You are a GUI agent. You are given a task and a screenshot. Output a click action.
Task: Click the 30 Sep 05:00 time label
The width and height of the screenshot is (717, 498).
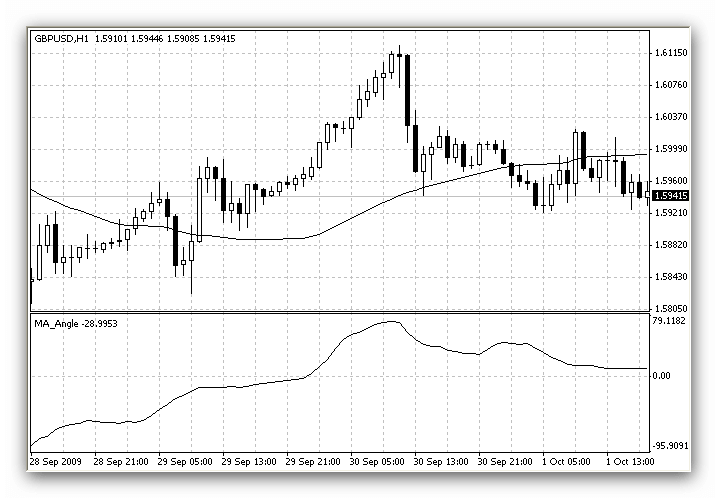click(x=377, y=462)
